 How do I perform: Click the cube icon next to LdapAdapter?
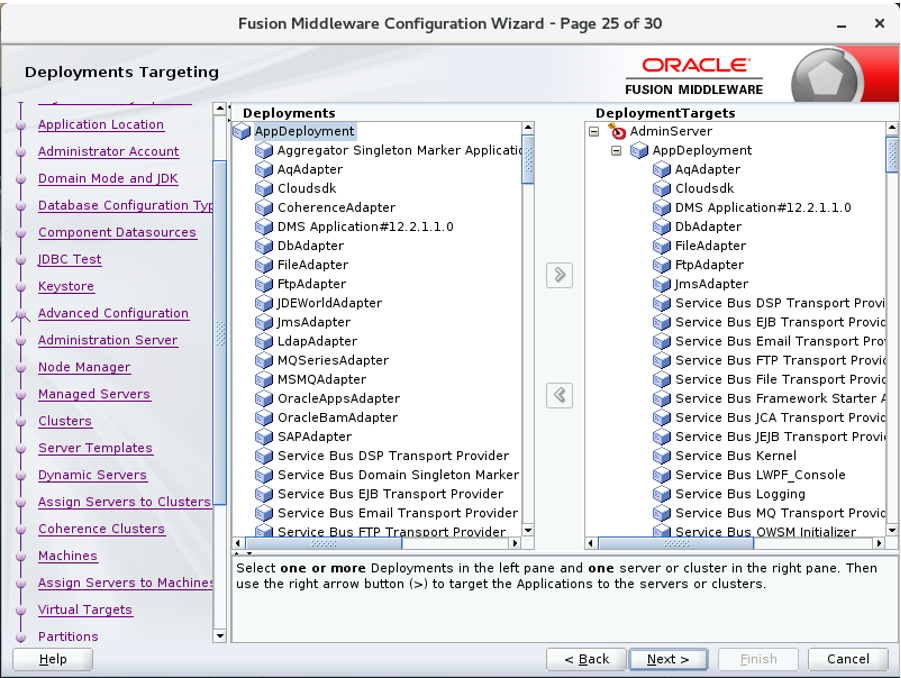264,341
